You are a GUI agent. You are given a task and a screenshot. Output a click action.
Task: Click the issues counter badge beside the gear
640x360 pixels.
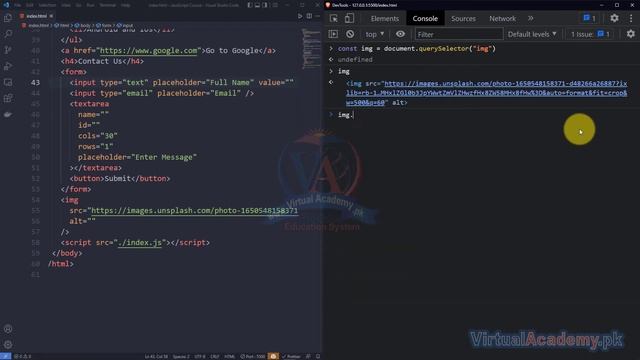(x=589, y=18)
